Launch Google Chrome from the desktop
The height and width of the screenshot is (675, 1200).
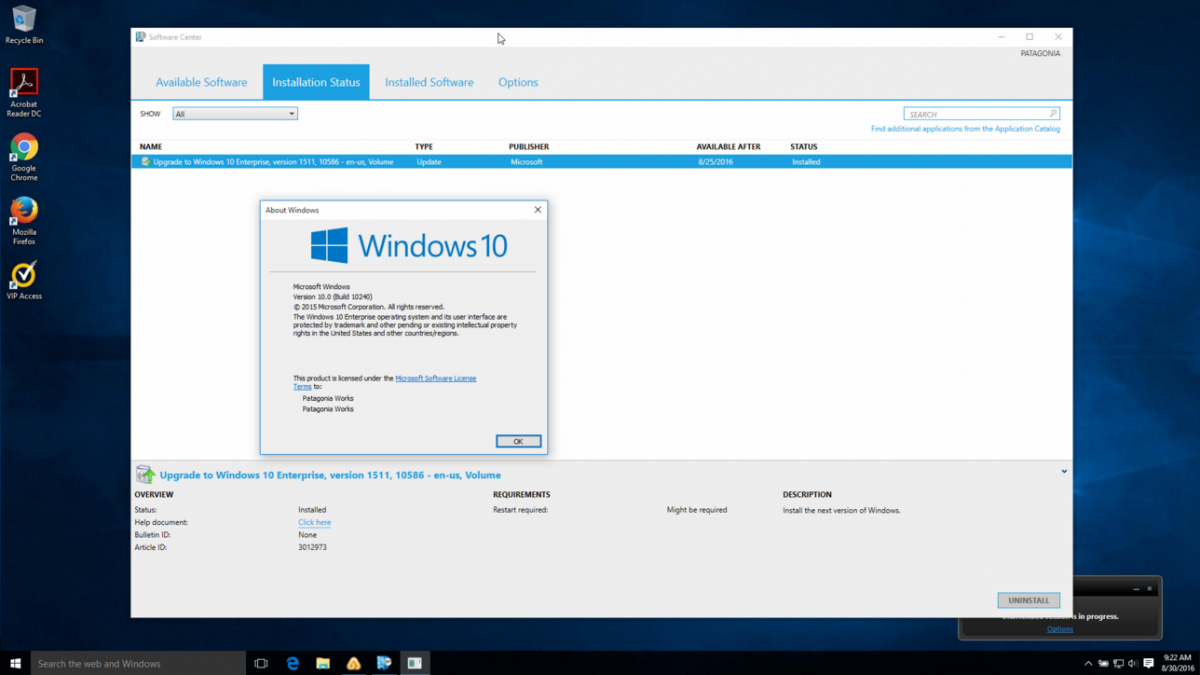24,150
